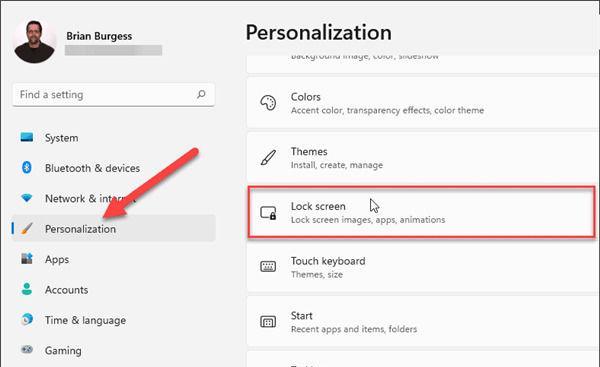This screenshot has height=367, width=600.
Task: Click the Time & language globe icon
Action: (x=27, y=320)
